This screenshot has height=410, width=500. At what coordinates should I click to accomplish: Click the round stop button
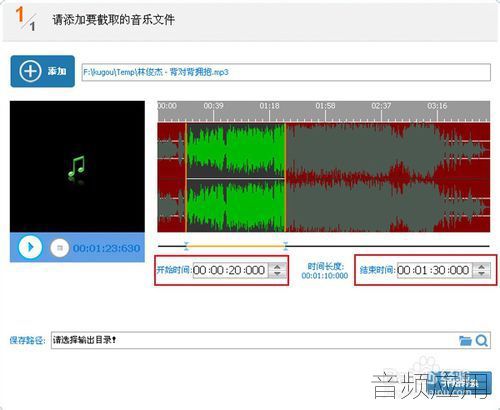[60, 248]
